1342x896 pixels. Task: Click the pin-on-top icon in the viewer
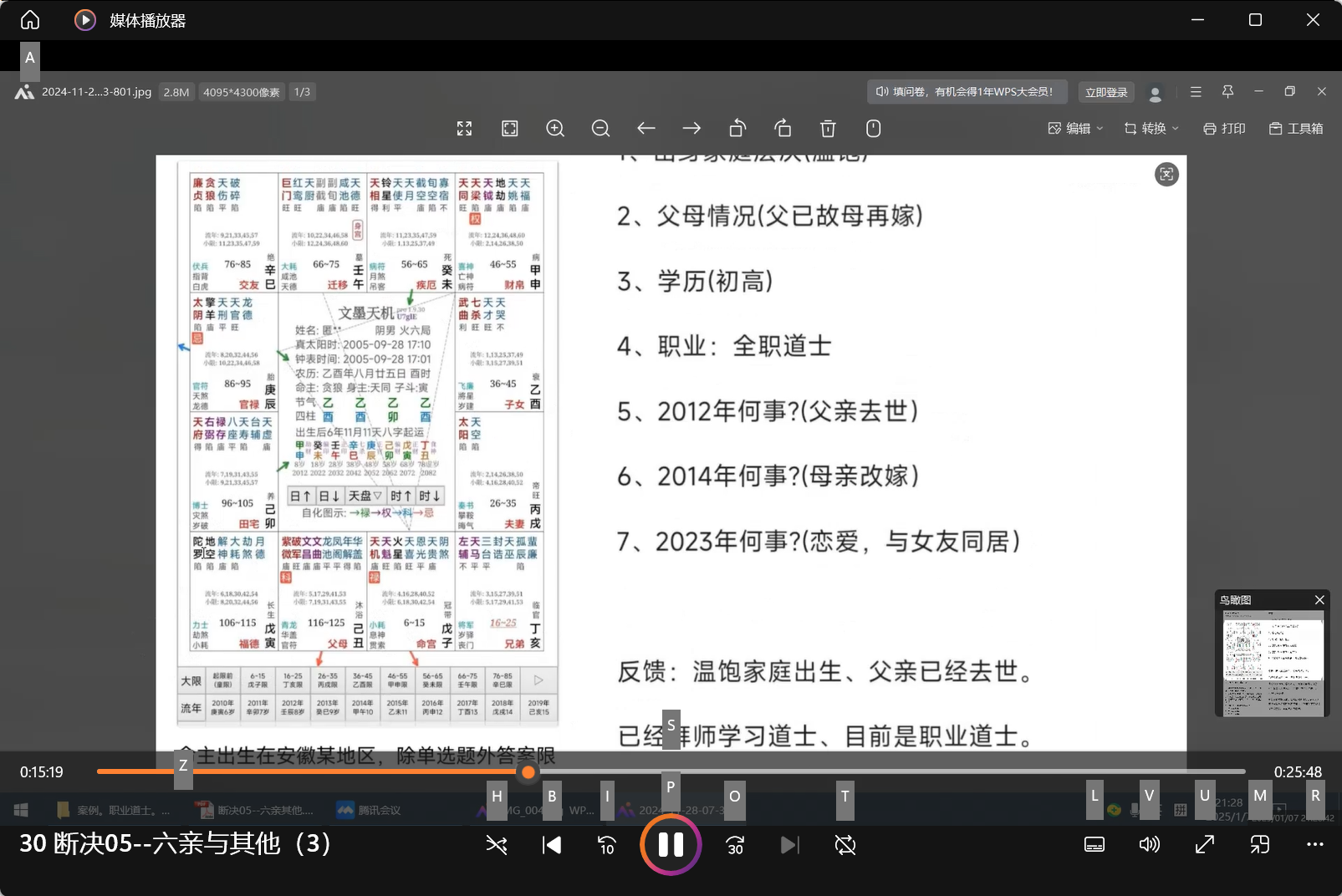pos(1227,92)
